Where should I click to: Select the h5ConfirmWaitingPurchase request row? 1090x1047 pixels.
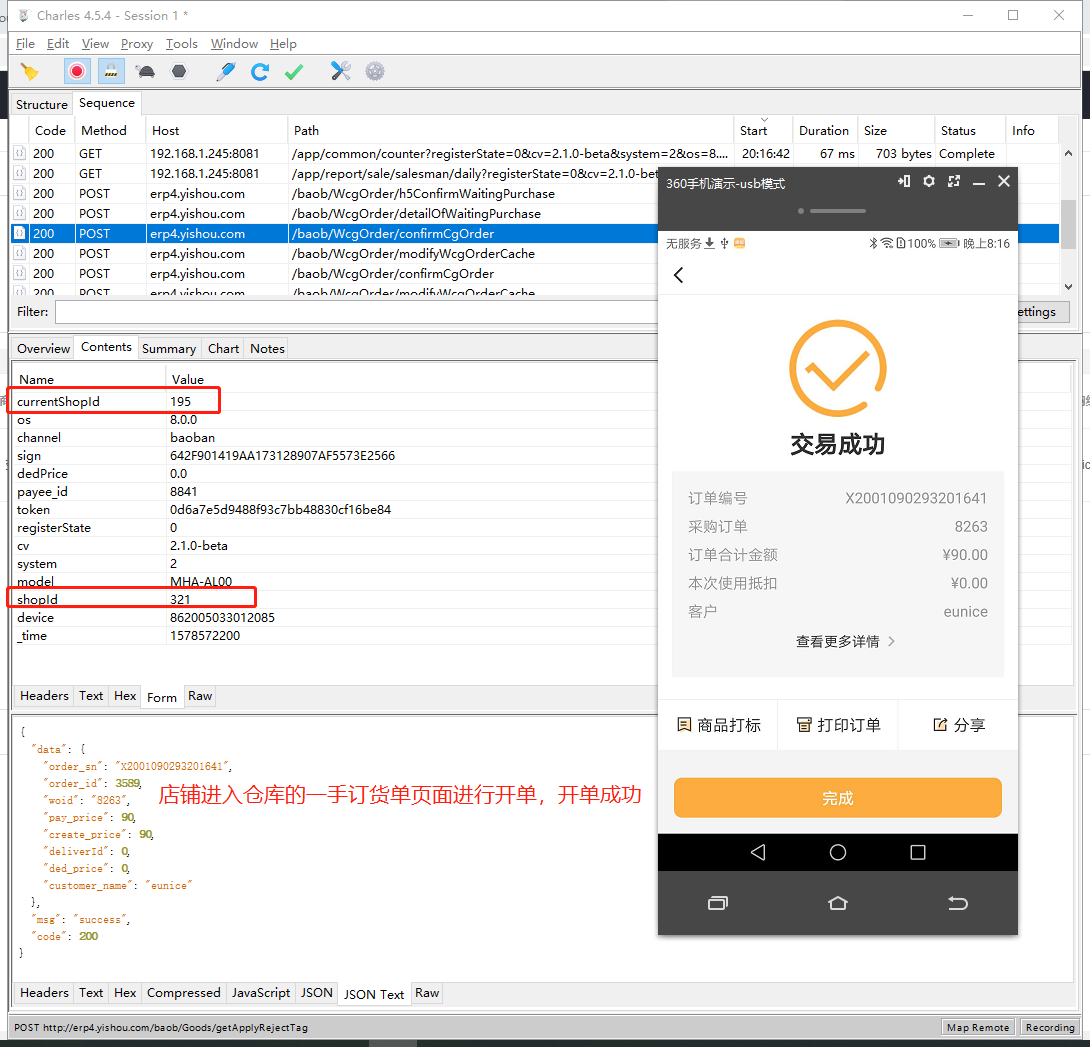pyautogui.click(x=334, y=194)
